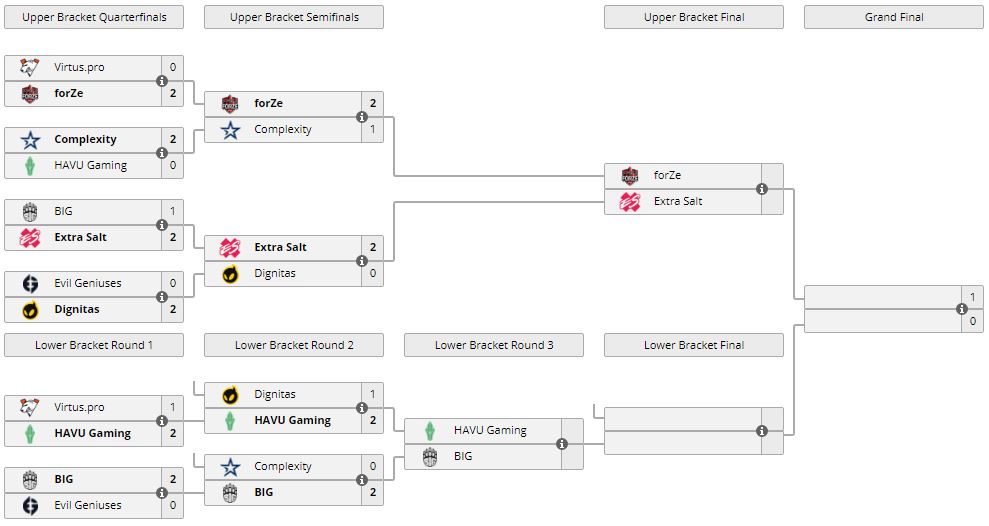Click Virtus.pro logo in Upper Bracket Quarterfinals
This screenshot has height=526, width=989.
tap(29, 68)
